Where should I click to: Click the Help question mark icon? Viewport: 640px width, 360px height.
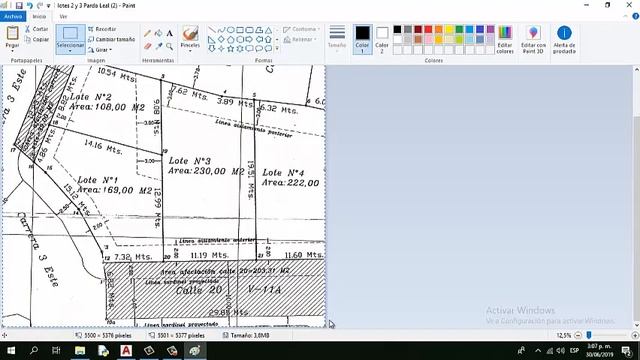(636, 16)
